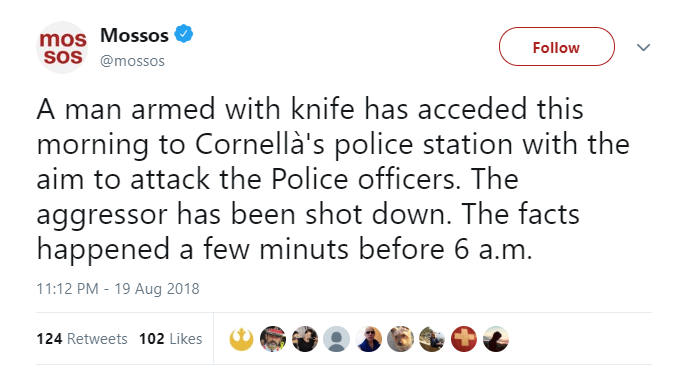The height and width of the screenshot is (377, 689).
Task: View the 102 Likes list
Action: click(170, 339)
